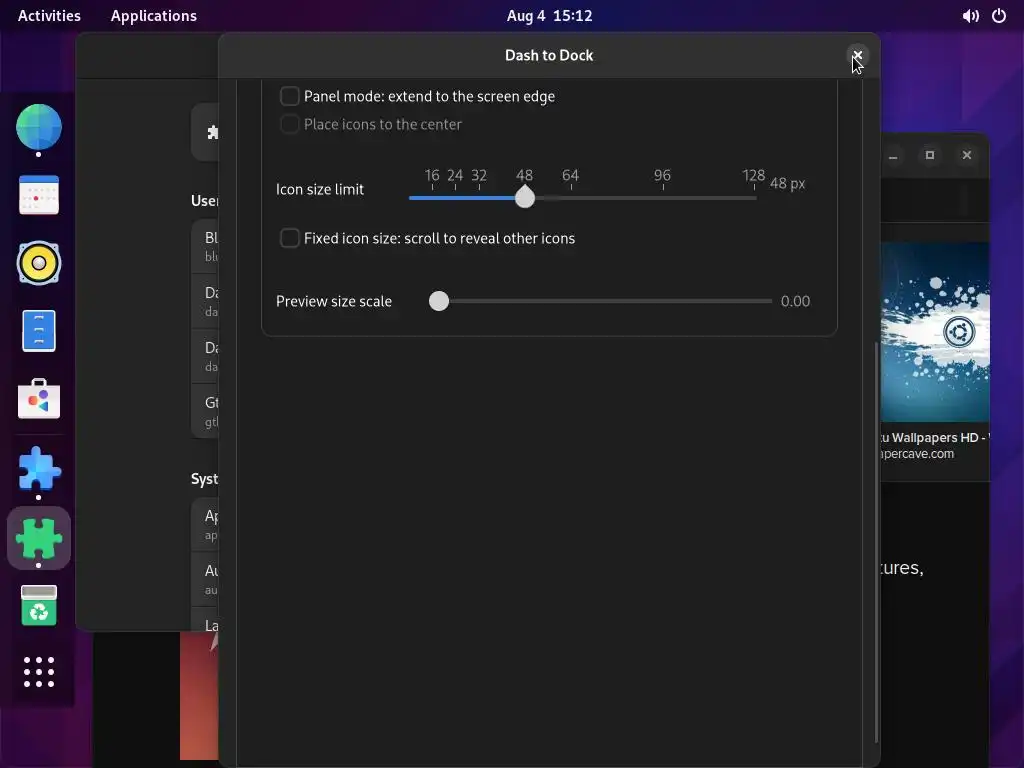This screenshot has width=1024, height=768.
Task: Click the extension puzzle icon in Extensions window
Action: [212, 133]
